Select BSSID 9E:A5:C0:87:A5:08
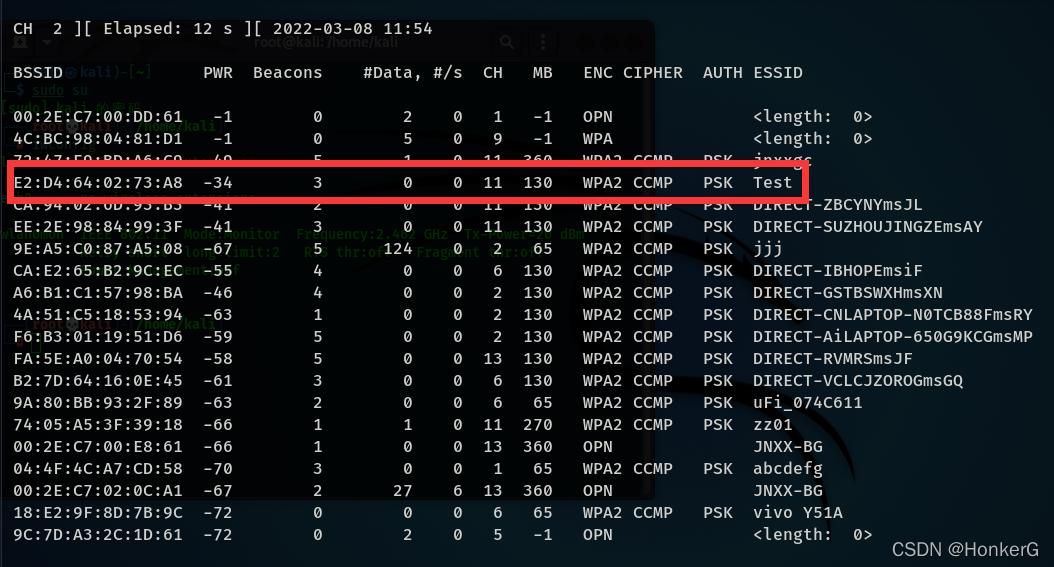1054x567 pixels. point(97,249)
